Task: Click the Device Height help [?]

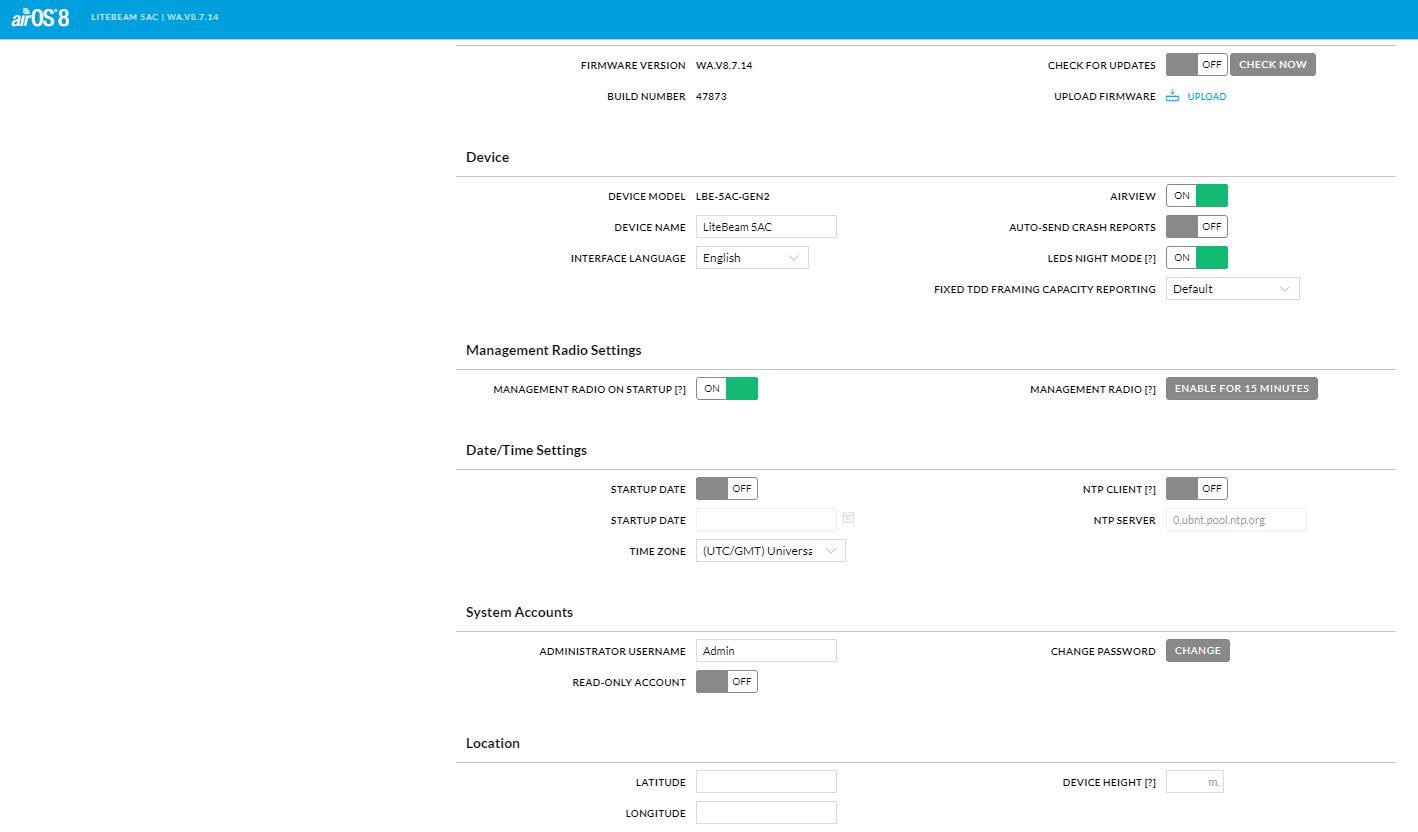Action: click(x=1149, y=783)
